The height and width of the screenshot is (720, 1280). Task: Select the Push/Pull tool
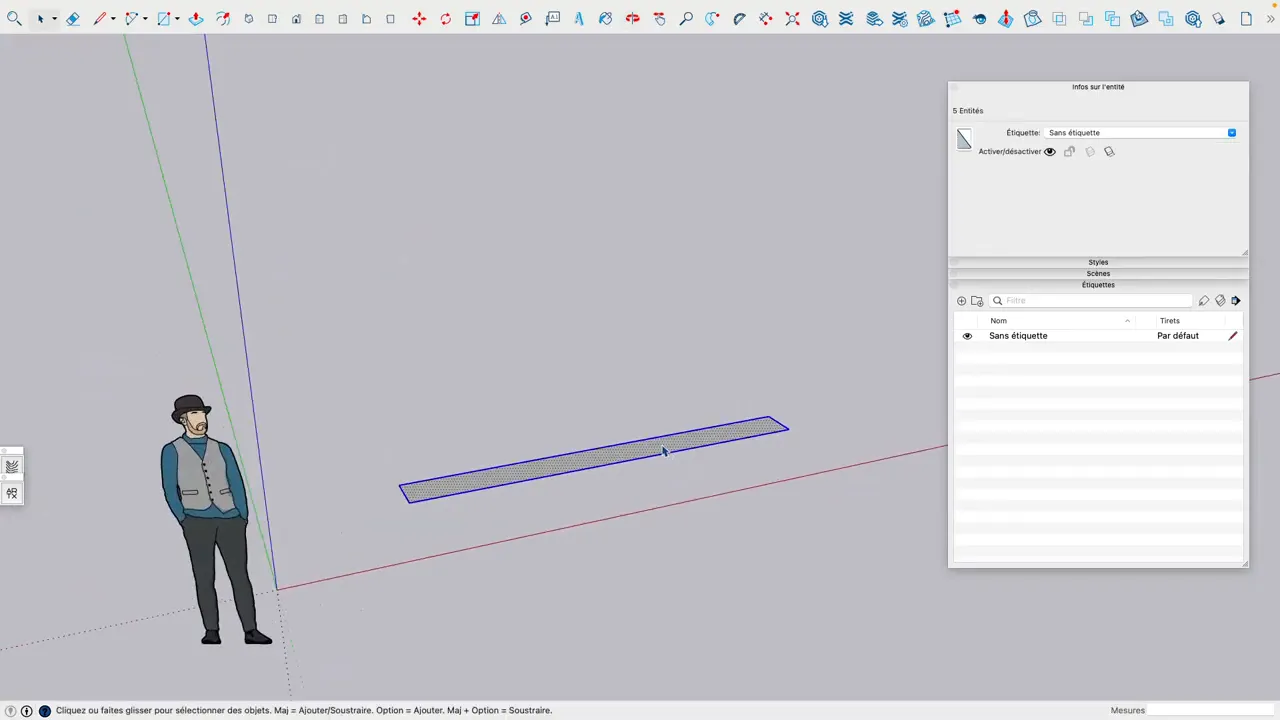pyautogui.click(x=196, y=18)
